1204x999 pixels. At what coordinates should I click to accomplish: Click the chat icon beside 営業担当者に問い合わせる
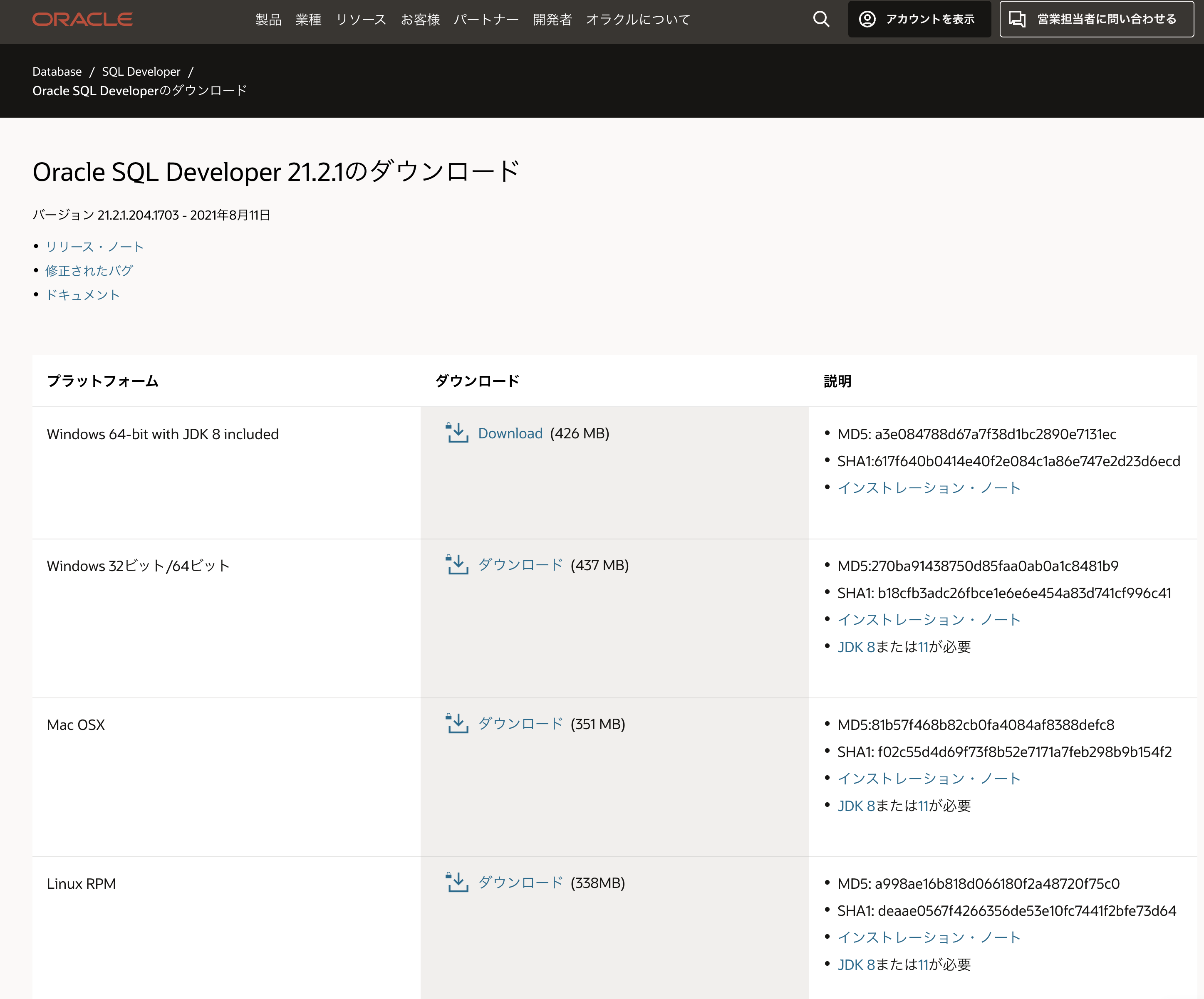point(1017,19)
